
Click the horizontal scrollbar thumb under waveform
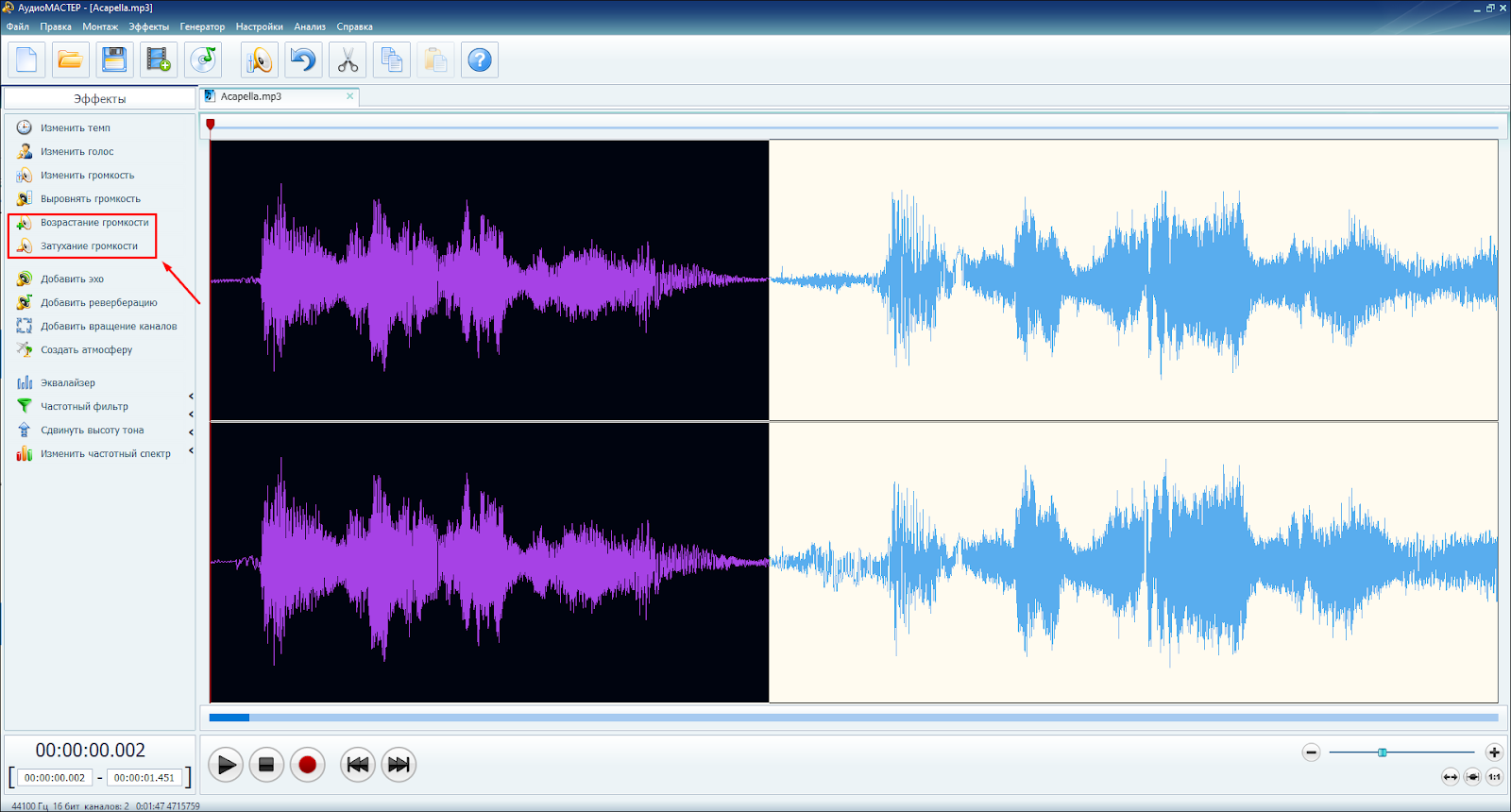[229, 718]
